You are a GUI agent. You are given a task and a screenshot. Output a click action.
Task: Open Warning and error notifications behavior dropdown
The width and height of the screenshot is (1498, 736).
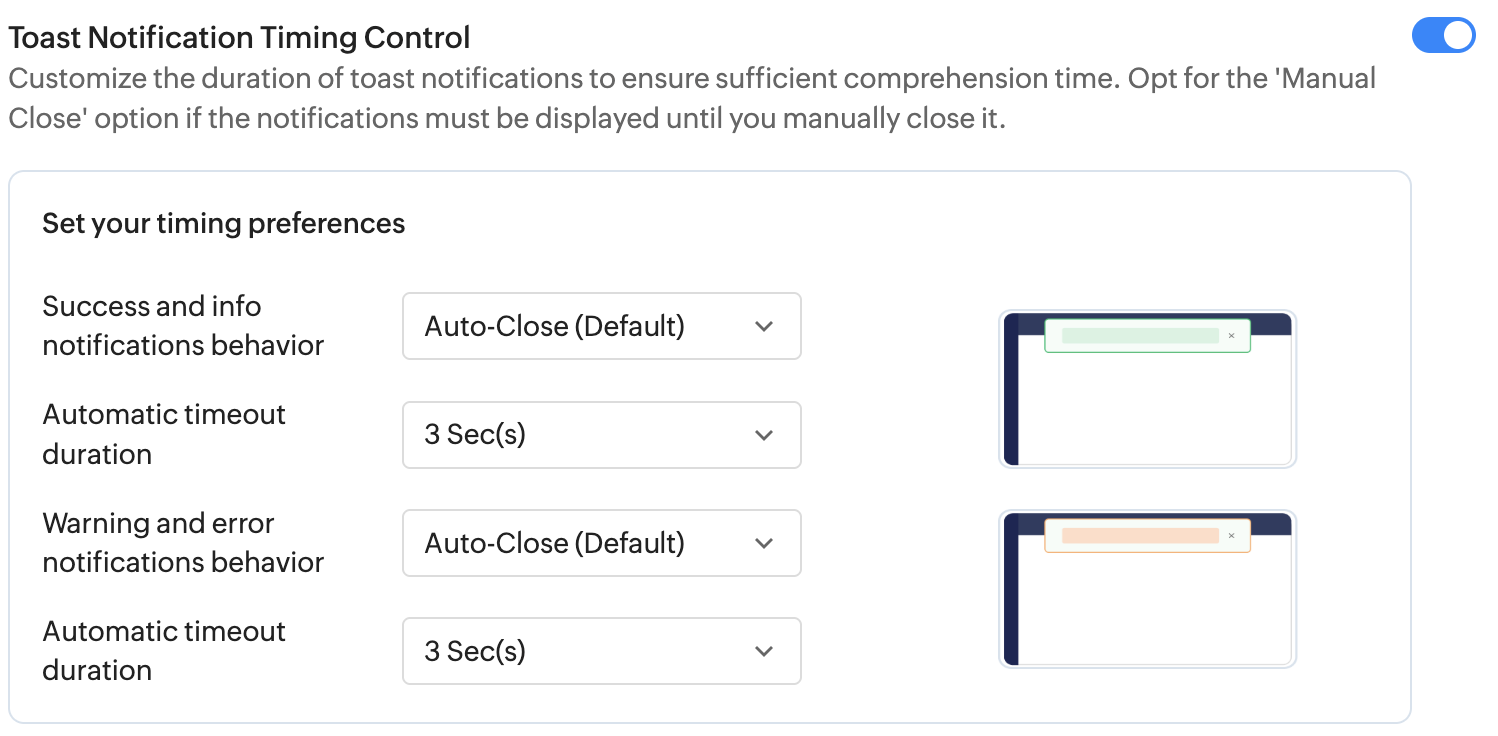point(601,543)
